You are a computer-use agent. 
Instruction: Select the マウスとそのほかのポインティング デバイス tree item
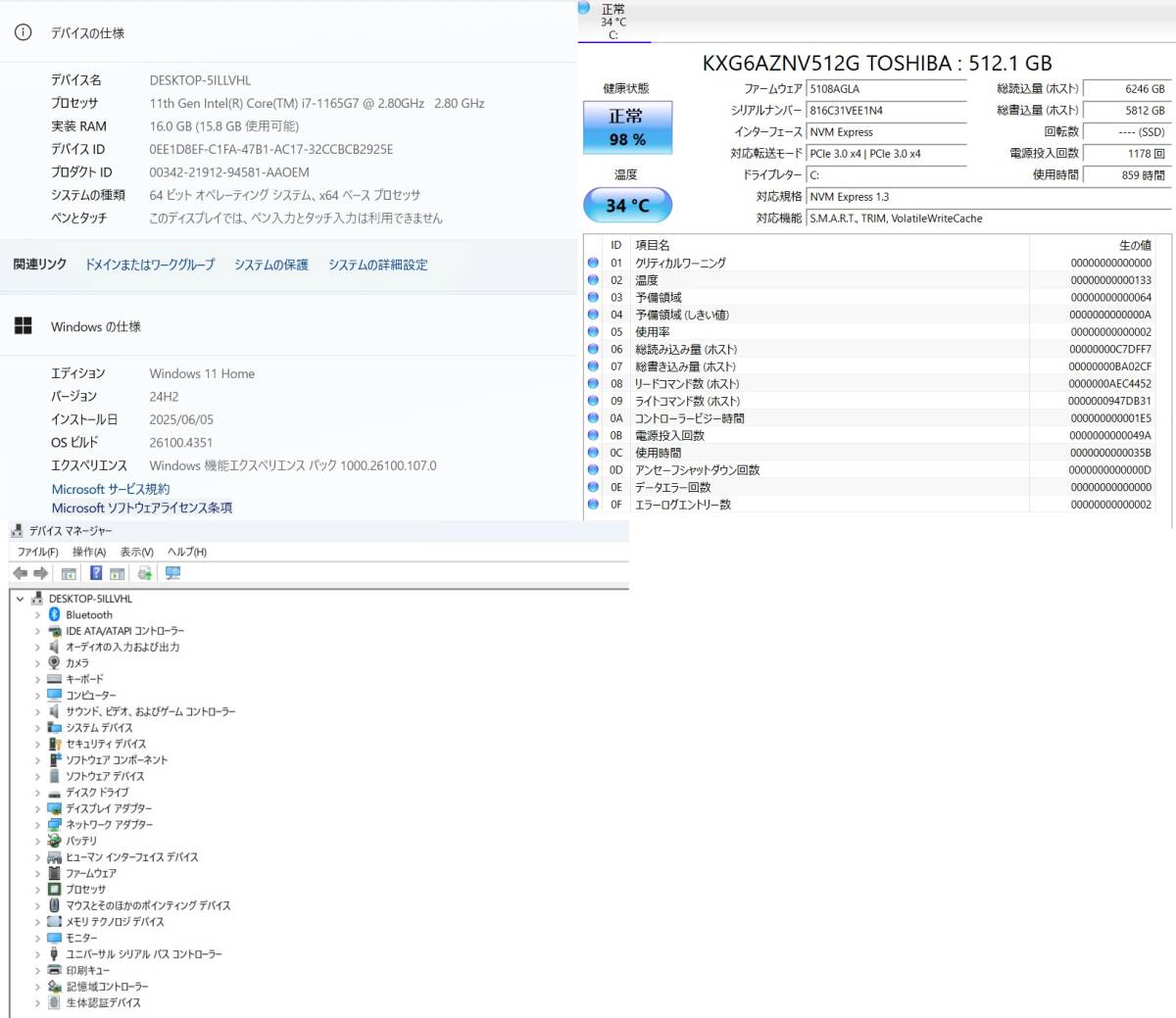pos(148,905)
